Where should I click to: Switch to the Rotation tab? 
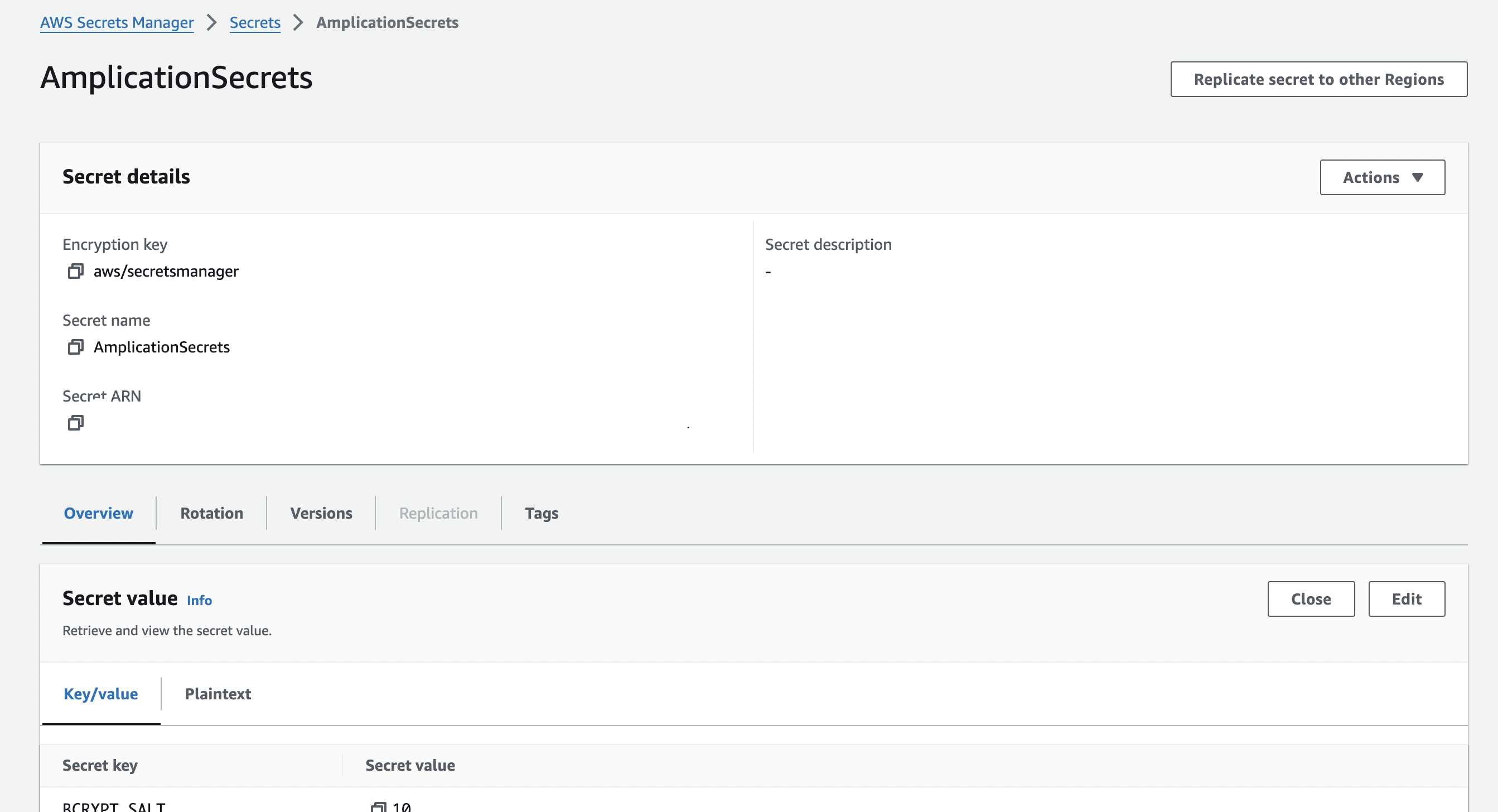tap(212, 513)
